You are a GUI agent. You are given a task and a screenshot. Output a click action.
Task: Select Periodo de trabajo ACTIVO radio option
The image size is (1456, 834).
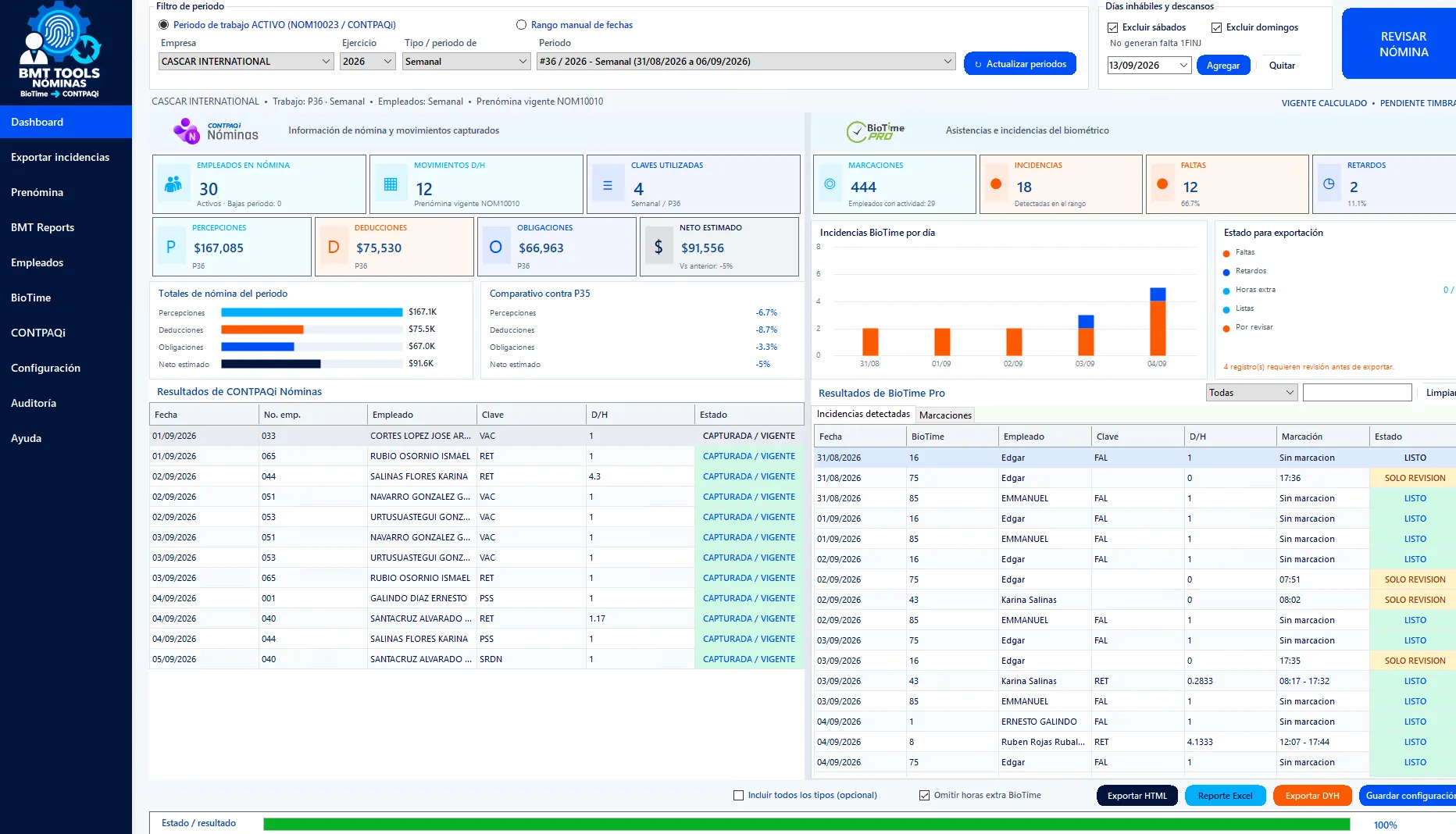163,25
